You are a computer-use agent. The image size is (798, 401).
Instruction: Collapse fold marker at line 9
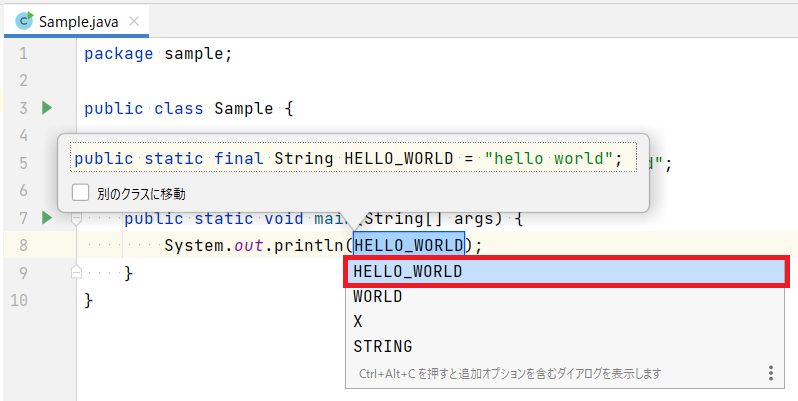point(76,273)
